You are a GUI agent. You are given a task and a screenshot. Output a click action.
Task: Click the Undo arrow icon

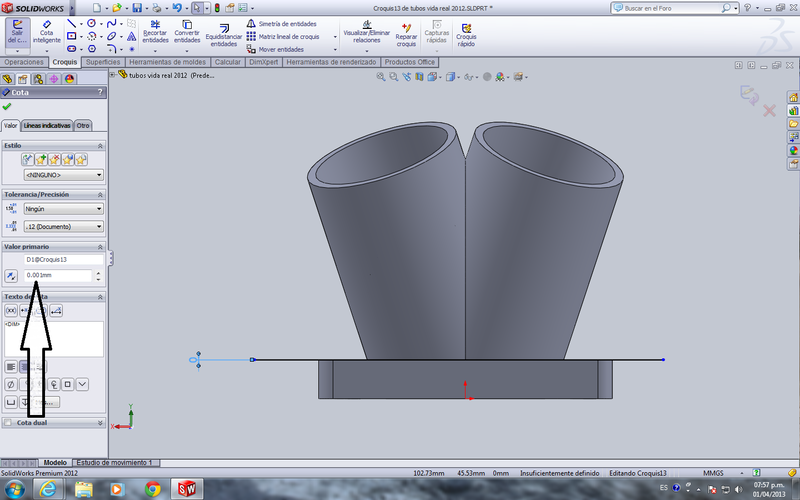click(x=177, y=8)
